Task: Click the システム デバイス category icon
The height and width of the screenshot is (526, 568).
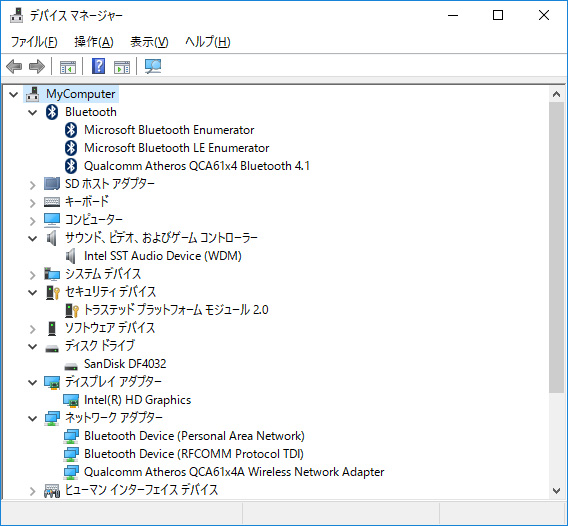Action: pos(52,274)
